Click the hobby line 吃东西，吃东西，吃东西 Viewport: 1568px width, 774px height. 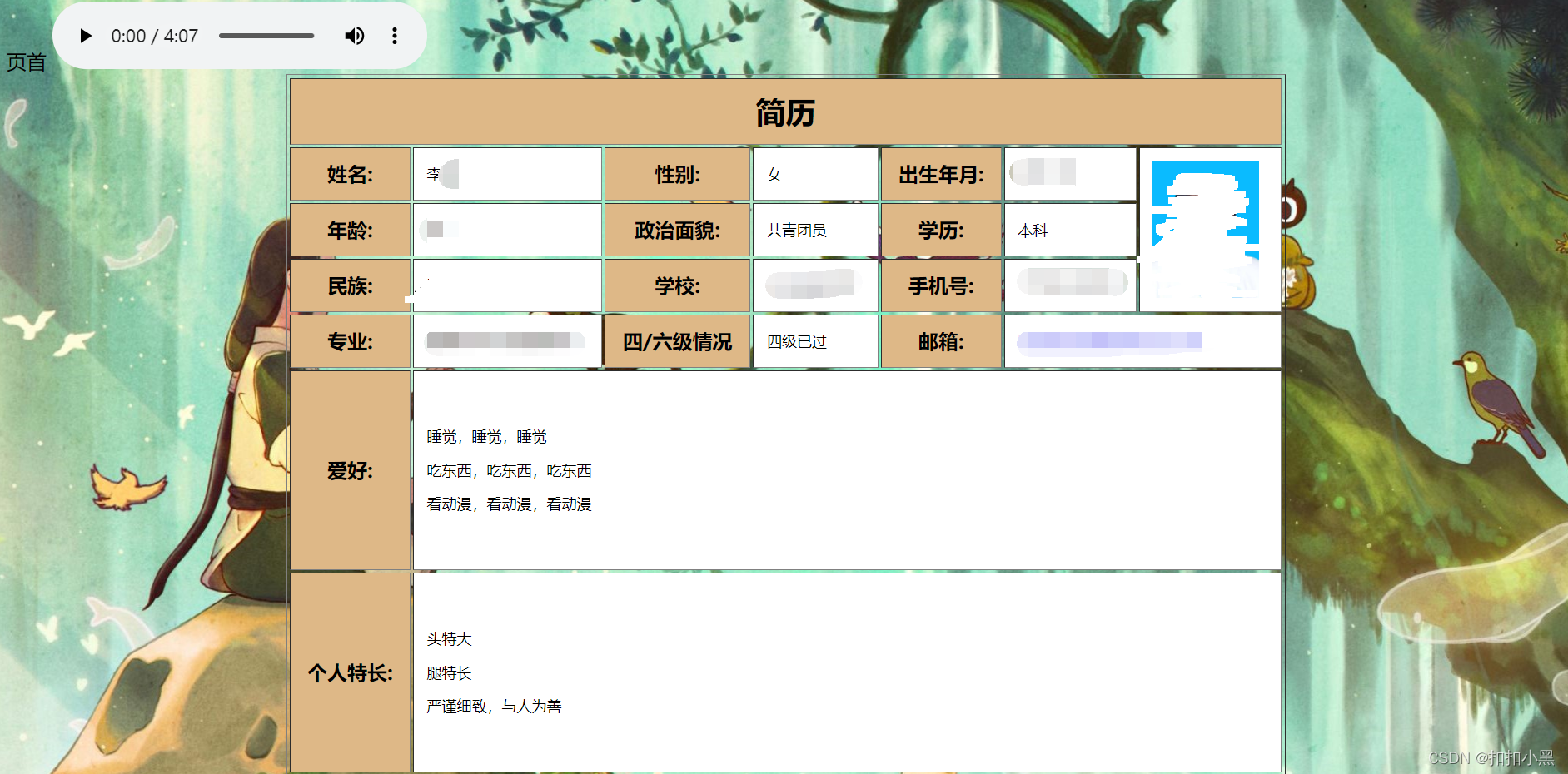point(509,470)
